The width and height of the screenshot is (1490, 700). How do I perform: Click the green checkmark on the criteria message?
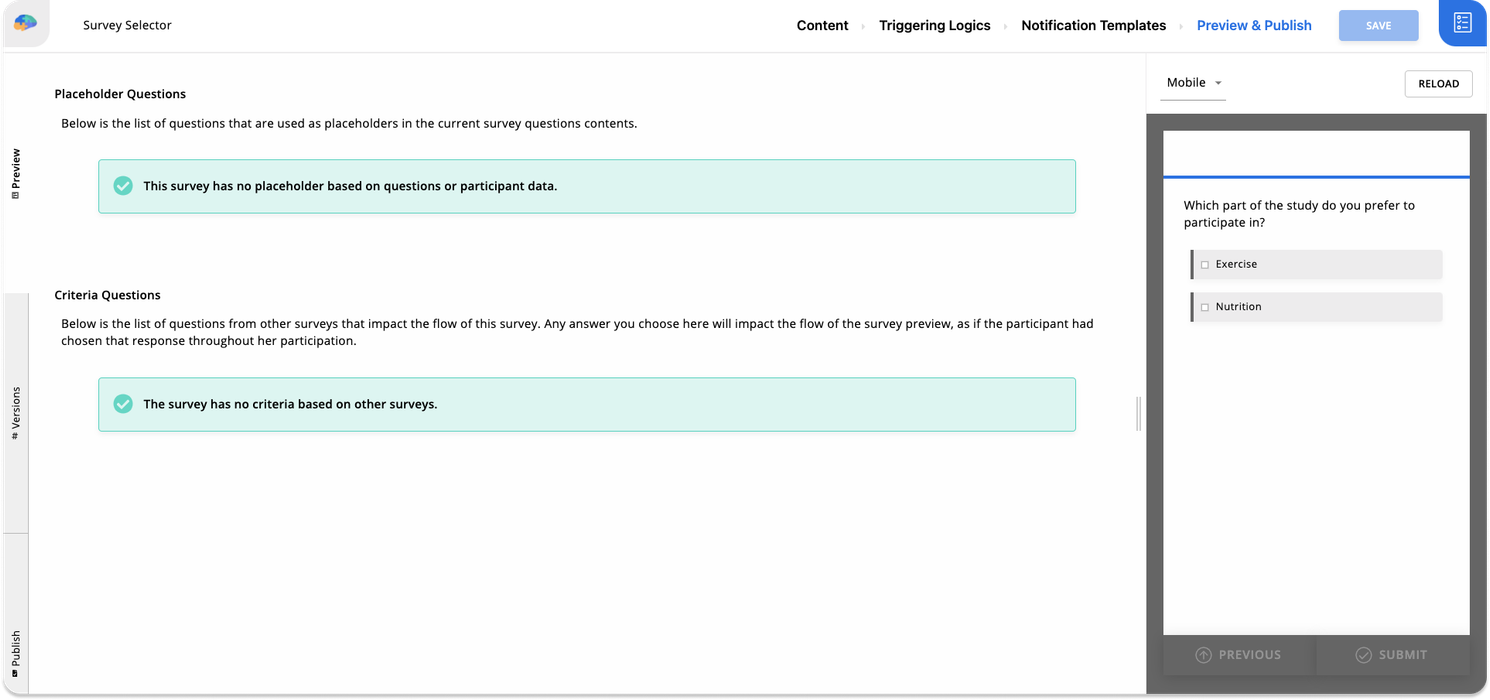[x=123, y=404]
